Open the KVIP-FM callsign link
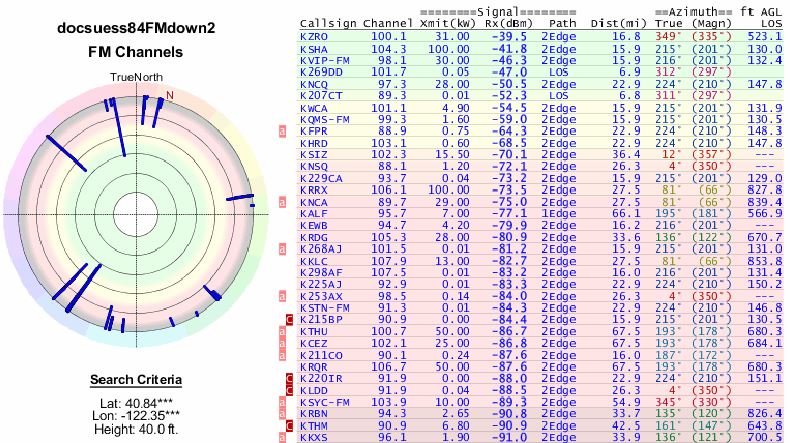 (323, 60)
